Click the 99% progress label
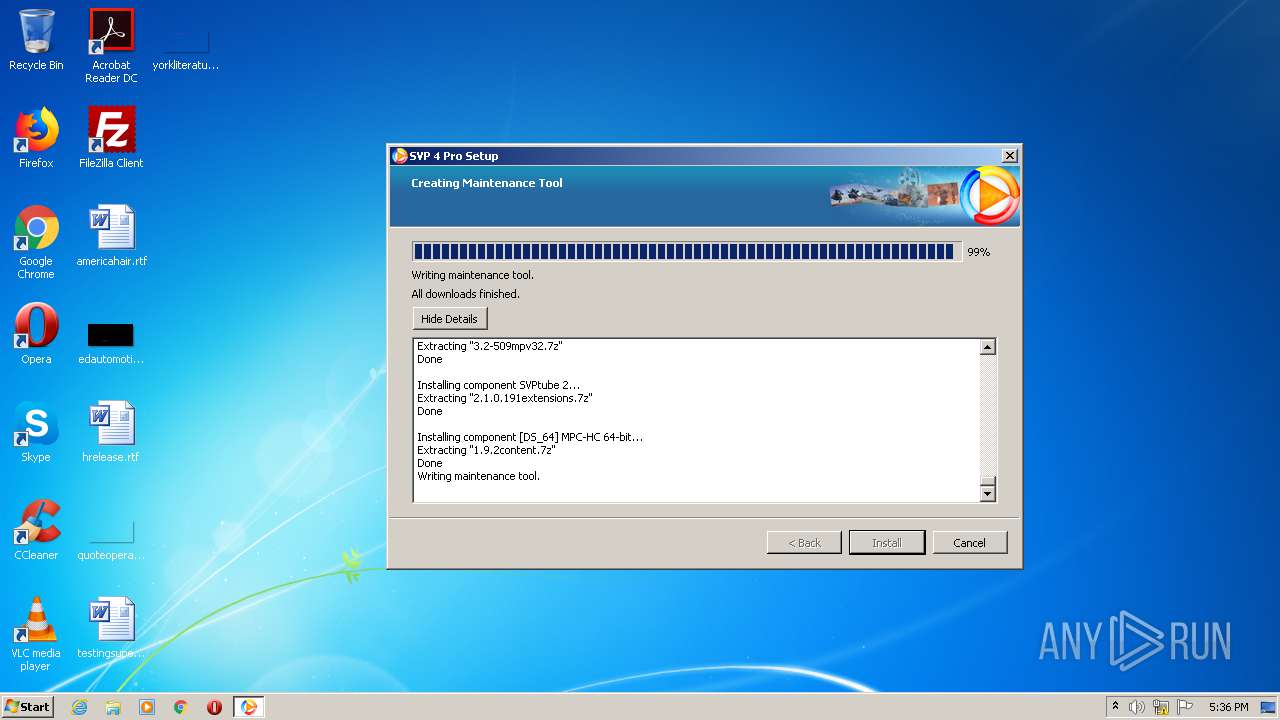 click(x=978, y=252)
